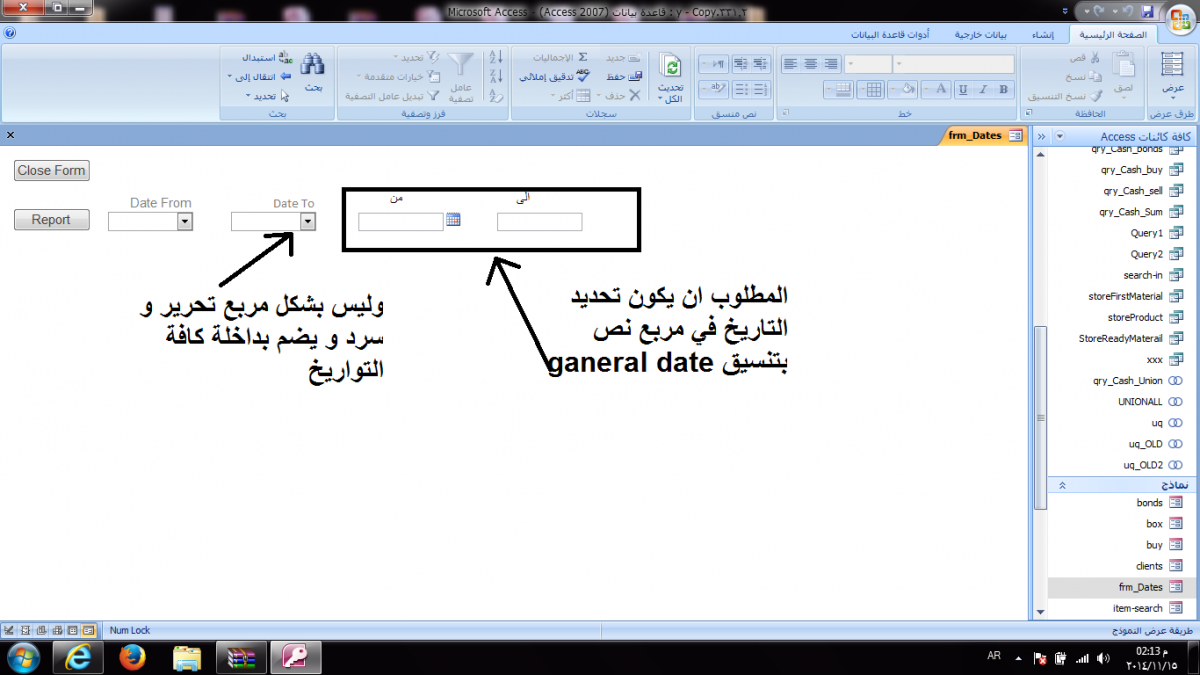
Task: Click the navigation pane vertical scrollbar
Action: coord(1040,380)
